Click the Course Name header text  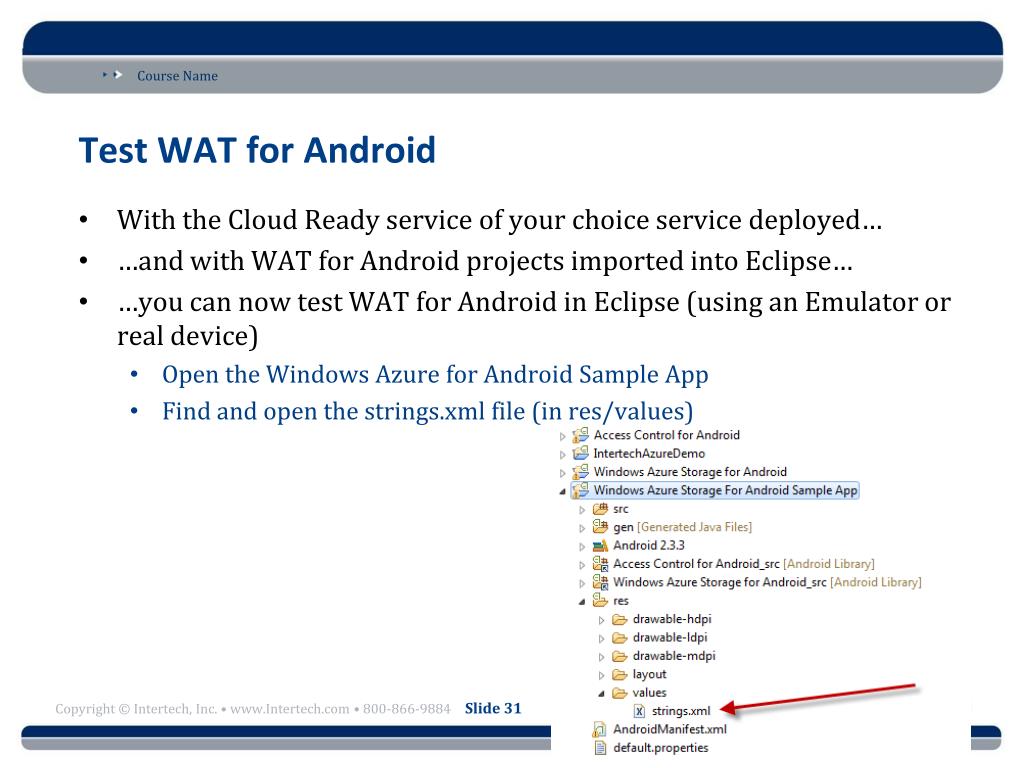click(177, 76)
